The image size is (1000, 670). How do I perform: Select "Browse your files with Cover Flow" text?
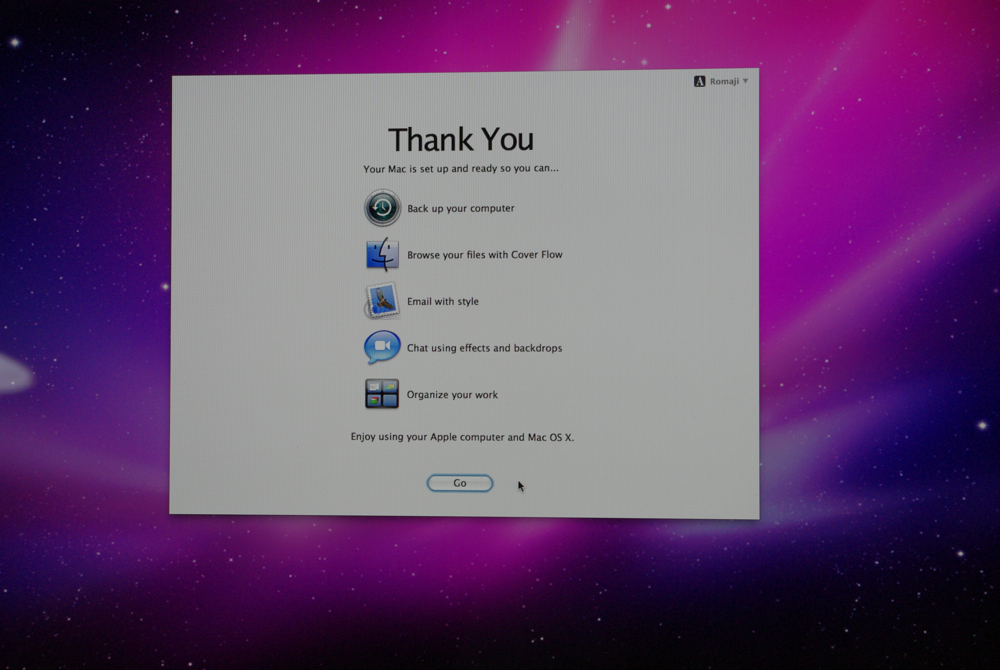(485, 255)
